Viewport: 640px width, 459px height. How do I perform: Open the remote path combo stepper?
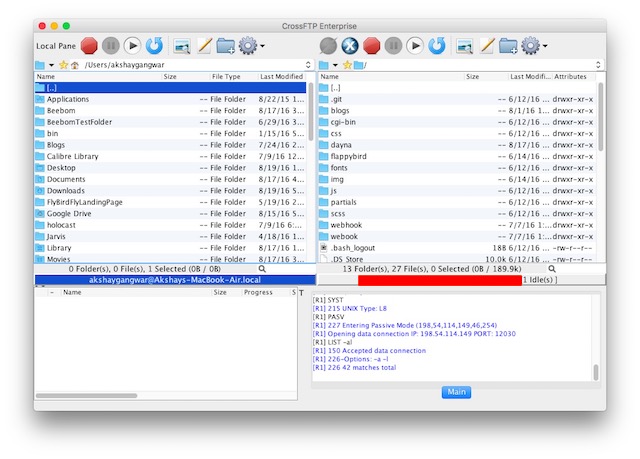click(598, 65)
